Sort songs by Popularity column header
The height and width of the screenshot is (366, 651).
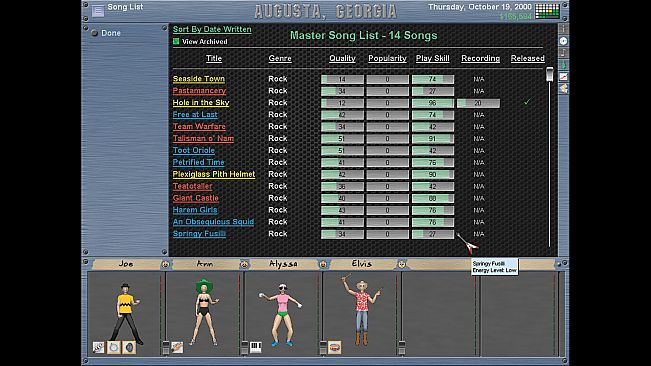[x=387, y=59]
